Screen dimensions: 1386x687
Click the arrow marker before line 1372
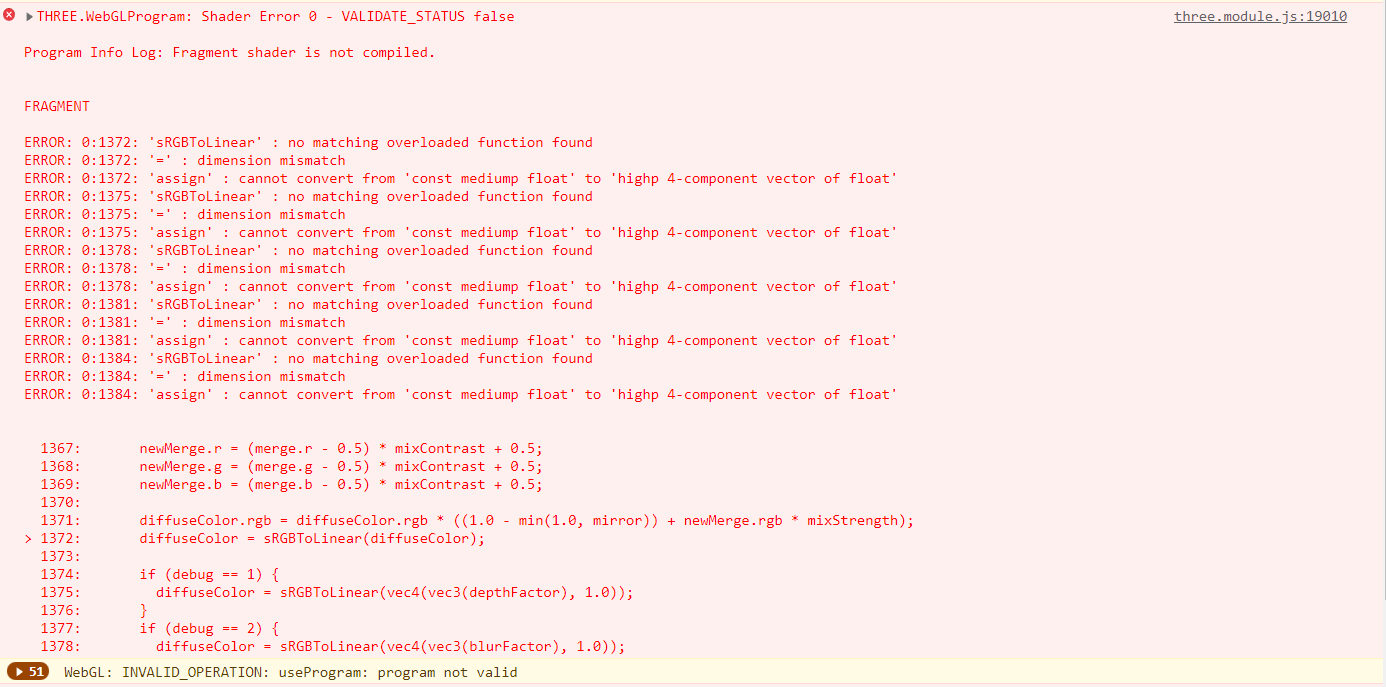click(x=29, y=539)
